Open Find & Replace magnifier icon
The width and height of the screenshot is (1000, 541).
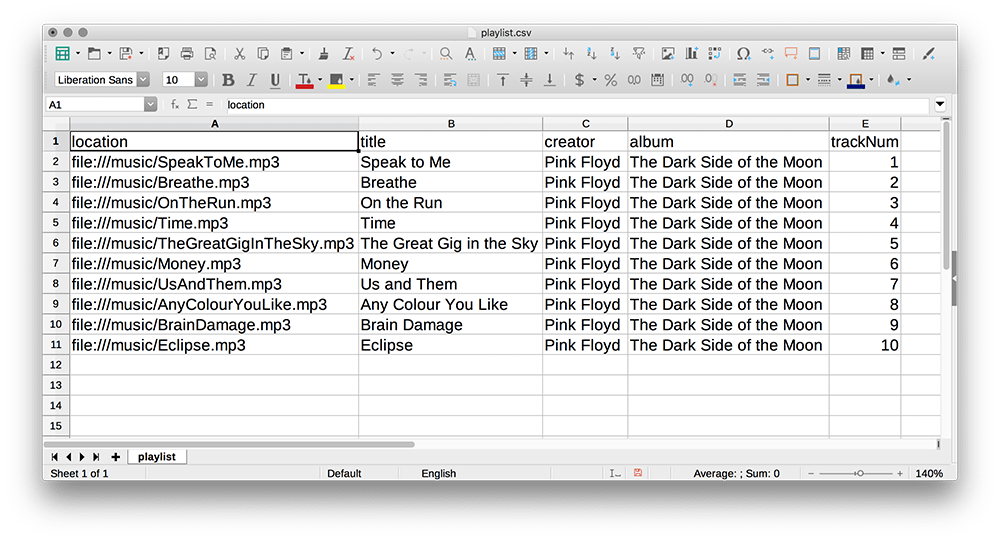click(x=446, y=54)
